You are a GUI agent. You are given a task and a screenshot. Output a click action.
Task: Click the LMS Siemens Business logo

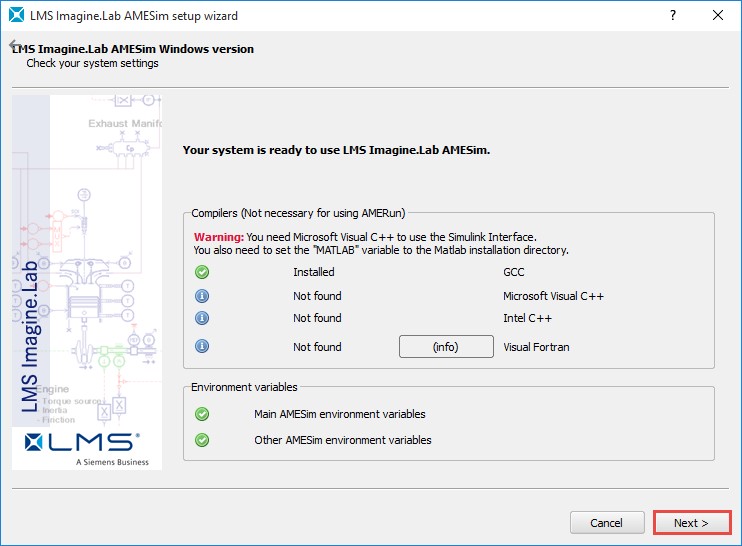tap(87, 446)
